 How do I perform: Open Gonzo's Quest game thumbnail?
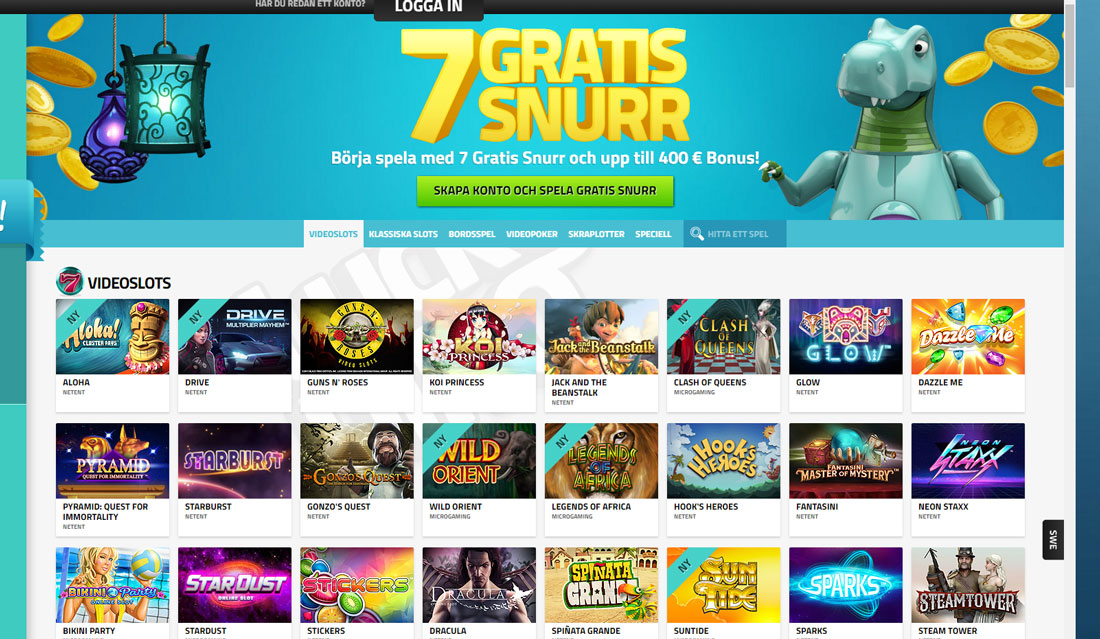pyautogui.click(x=356, y=461)
